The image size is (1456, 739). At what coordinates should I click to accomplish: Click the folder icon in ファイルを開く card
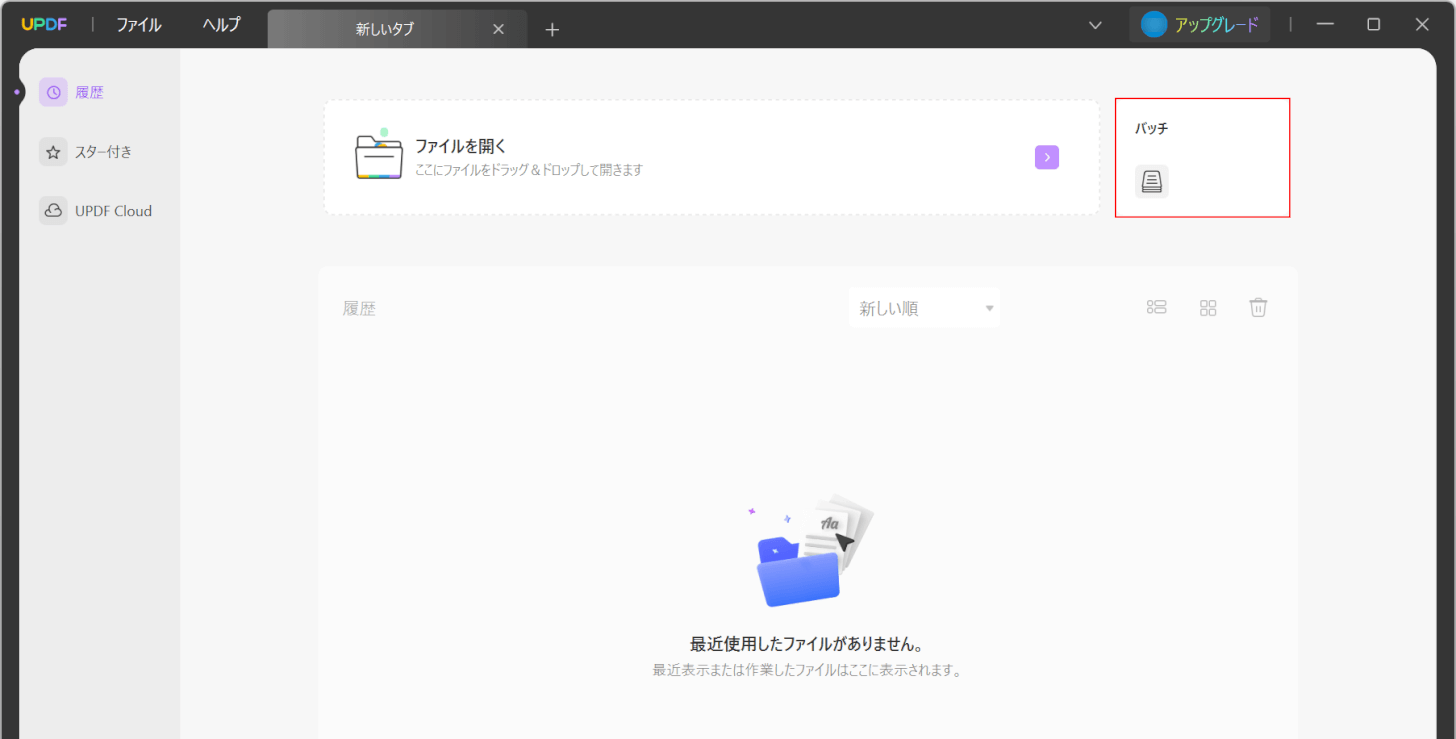379,155
